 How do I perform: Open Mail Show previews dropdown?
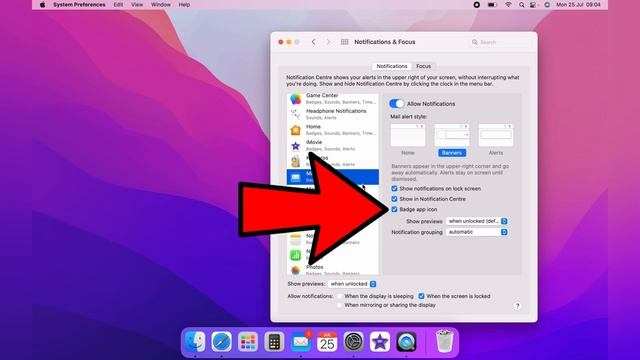pyautogui.click(x=477, y=221)
